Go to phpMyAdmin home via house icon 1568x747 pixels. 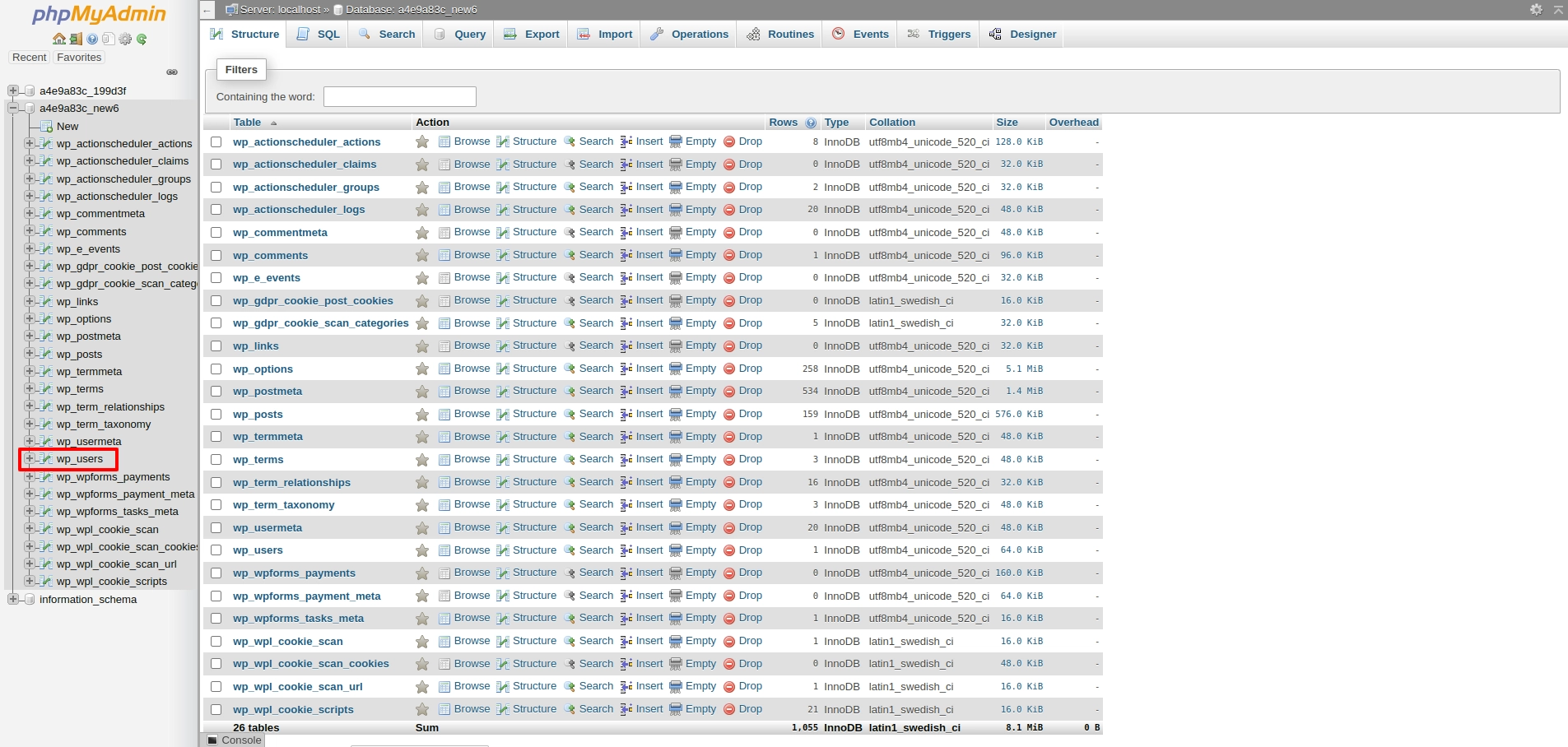58,39
